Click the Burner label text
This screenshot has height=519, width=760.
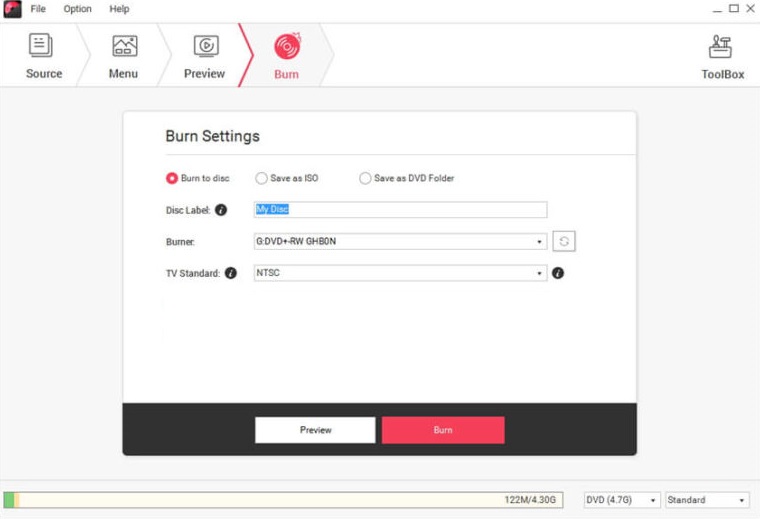coord(180,241)
